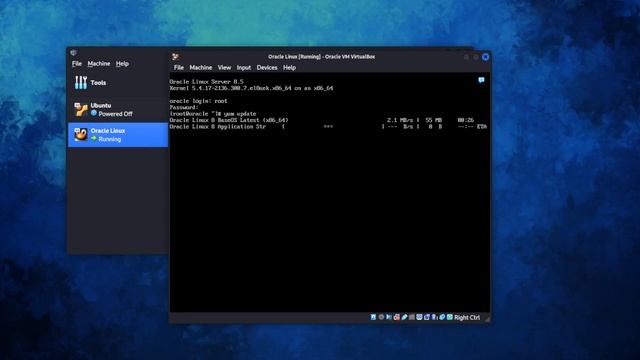
Task: Select the Ubuntu virtual machine
Action: click(x=118, y=109)
